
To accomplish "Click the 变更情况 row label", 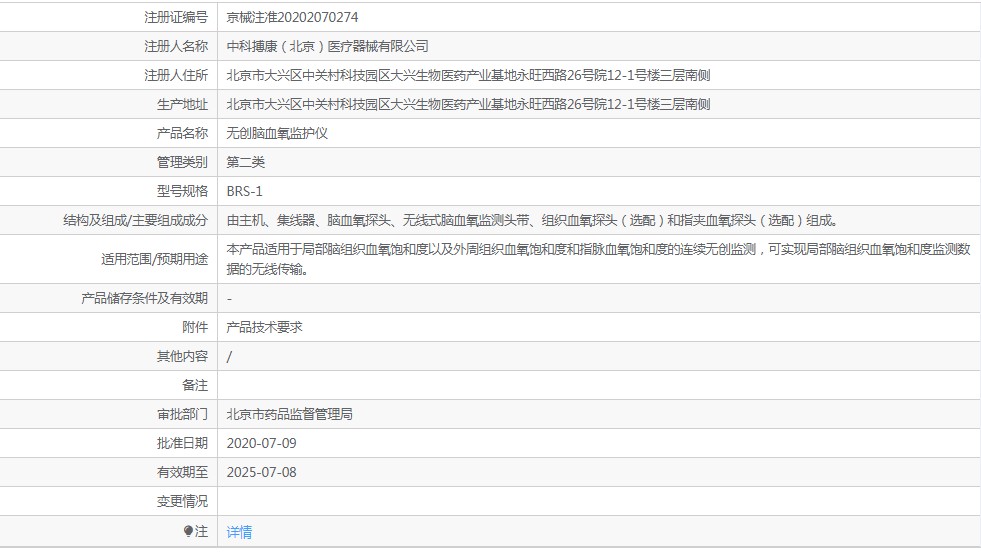I will (x=182, y=502).
